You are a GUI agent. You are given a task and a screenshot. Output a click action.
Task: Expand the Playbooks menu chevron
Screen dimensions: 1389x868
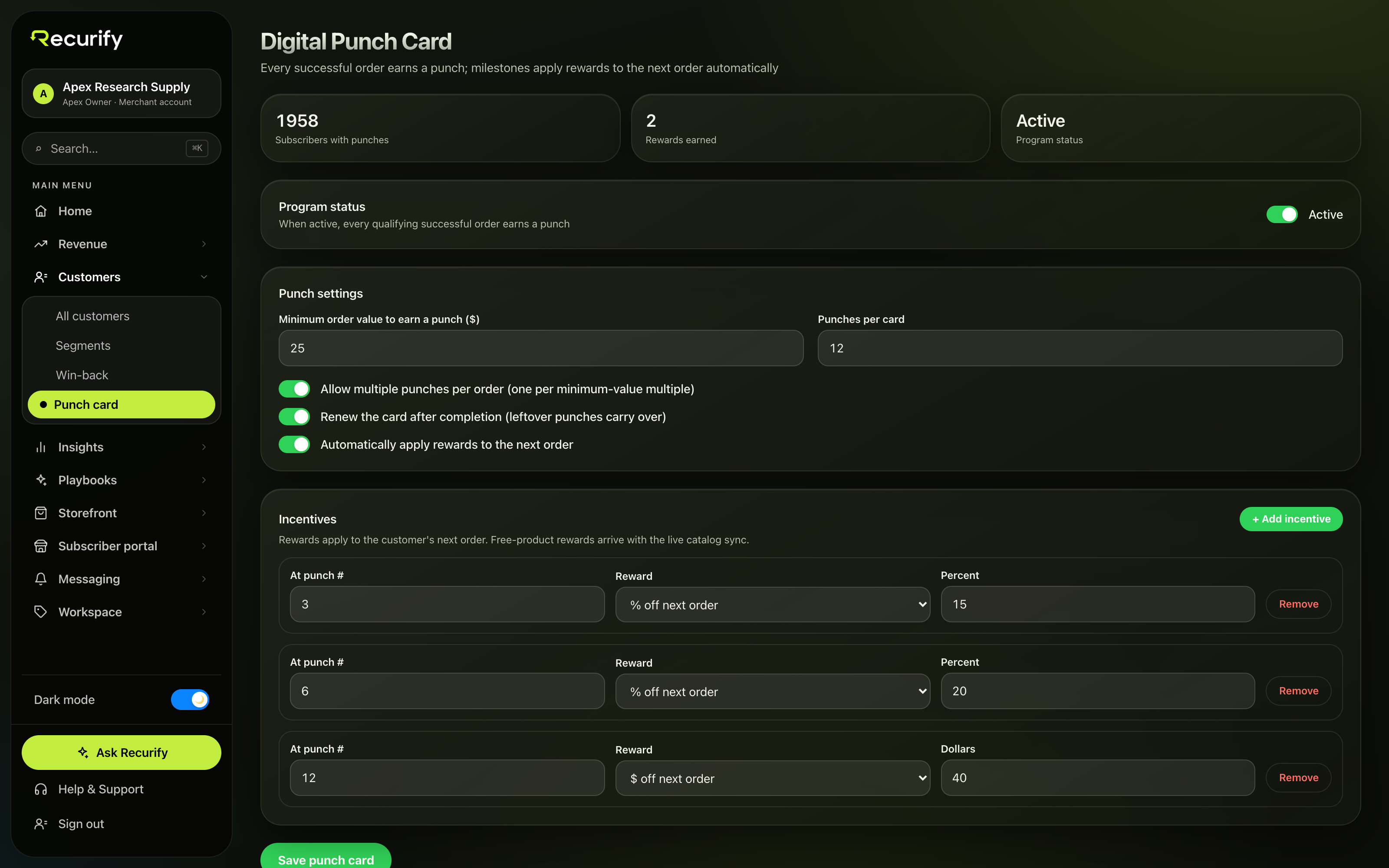point(204,480)
